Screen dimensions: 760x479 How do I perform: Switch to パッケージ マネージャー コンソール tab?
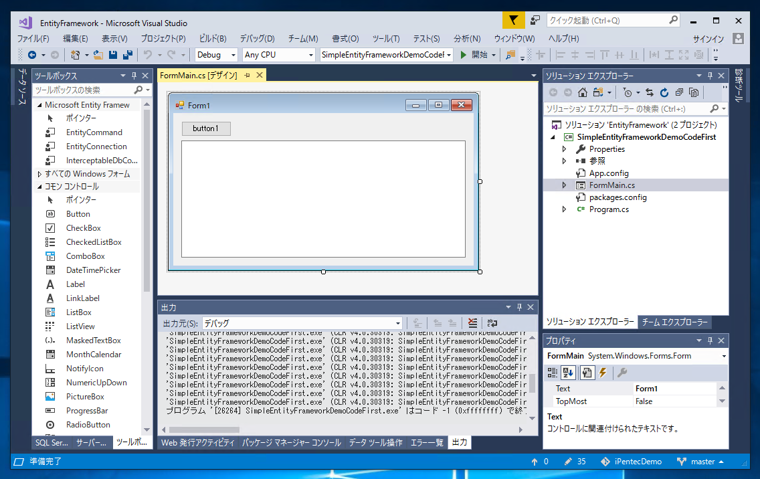pos(291,443)
